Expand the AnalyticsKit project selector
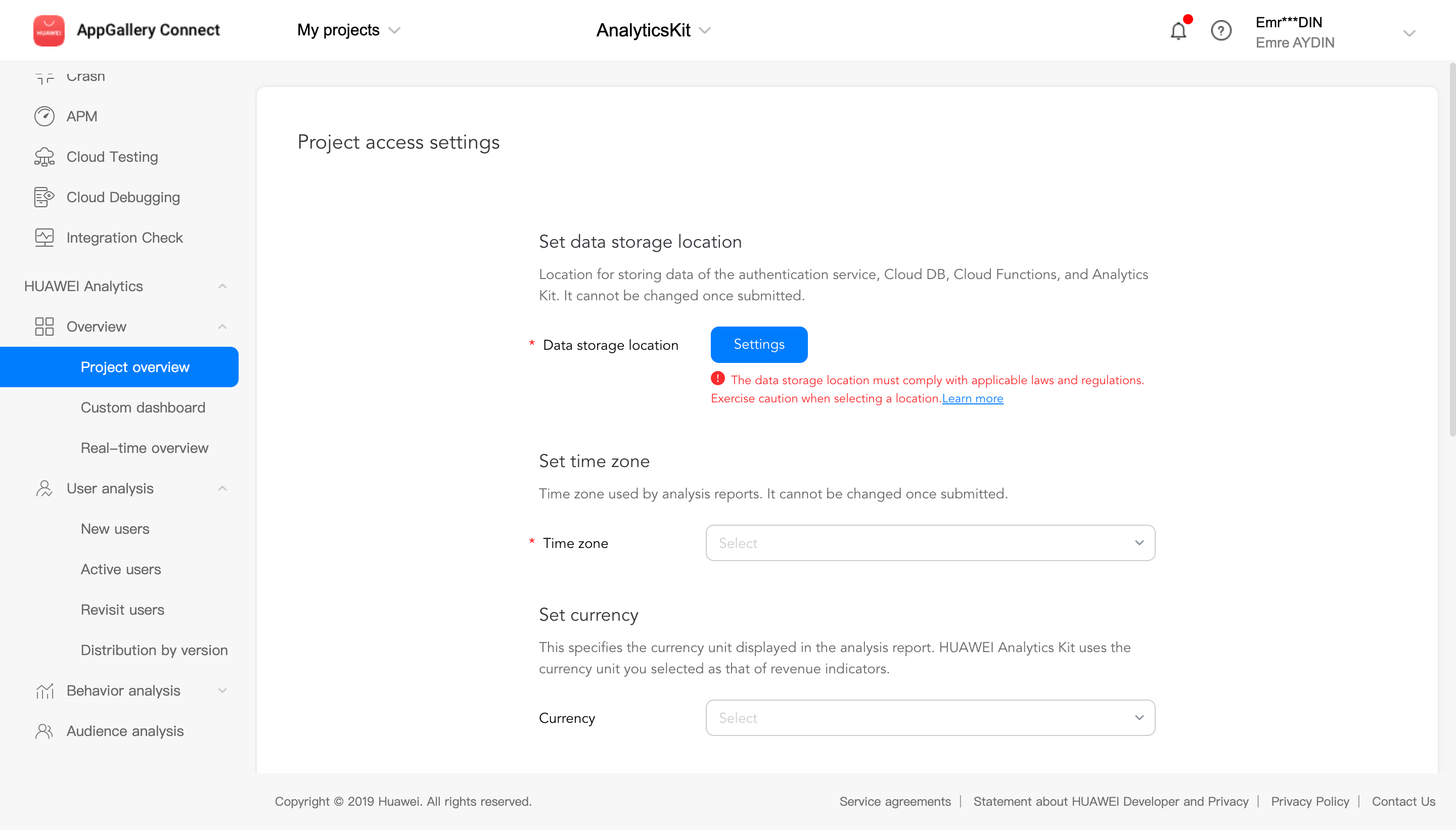Viewport: 1456px width, 830px height. pyautogui.click(x=653, y=30)
